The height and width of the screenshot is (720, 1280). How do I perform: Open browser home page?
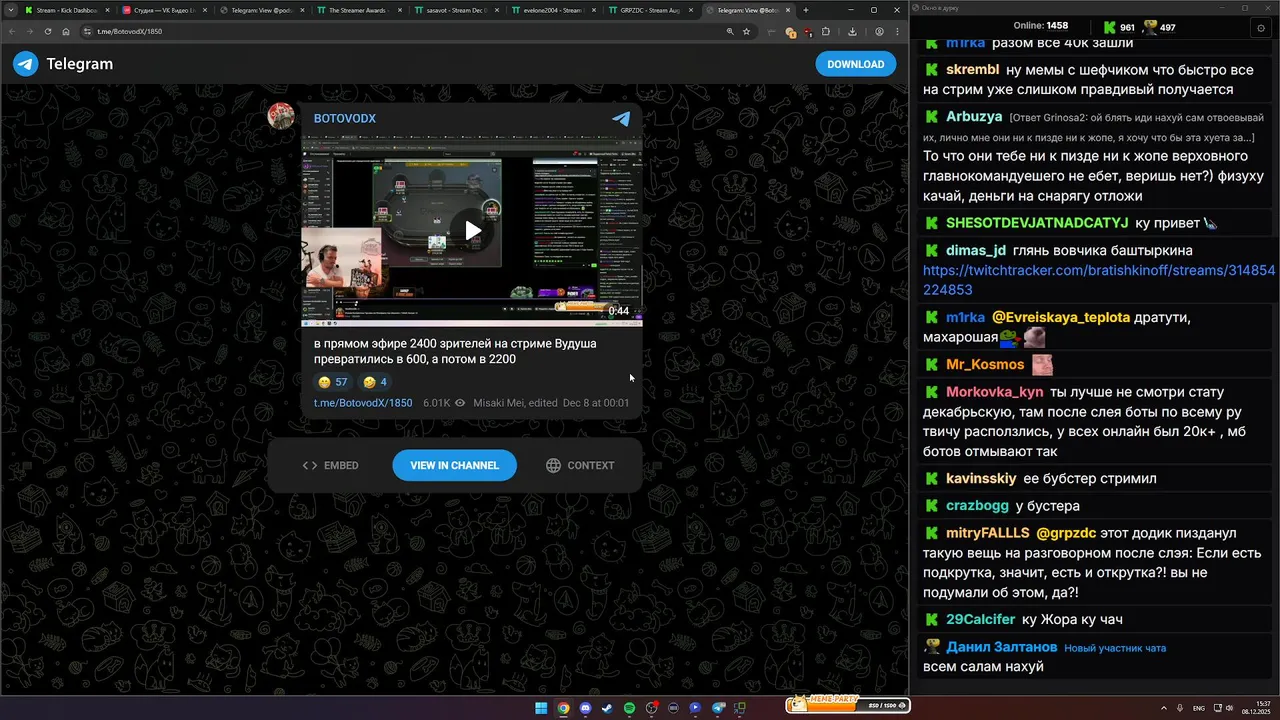(66, 31)
